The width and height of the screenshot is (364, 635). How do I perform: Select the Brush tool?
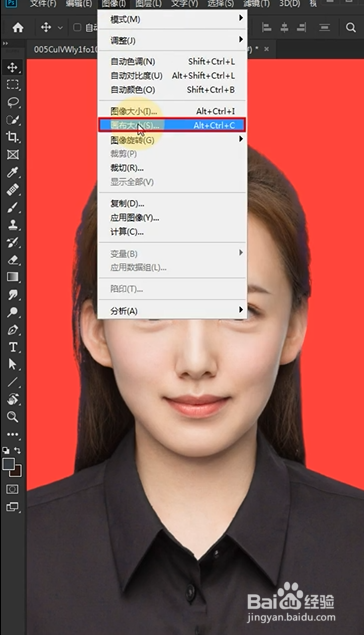[x=13, y=207]
